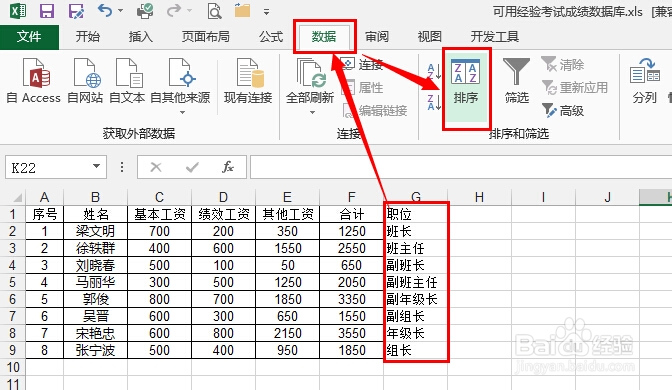Click the Select All corner triangle
This screenshot has width=672, height=390.
(x=17, y=197)
